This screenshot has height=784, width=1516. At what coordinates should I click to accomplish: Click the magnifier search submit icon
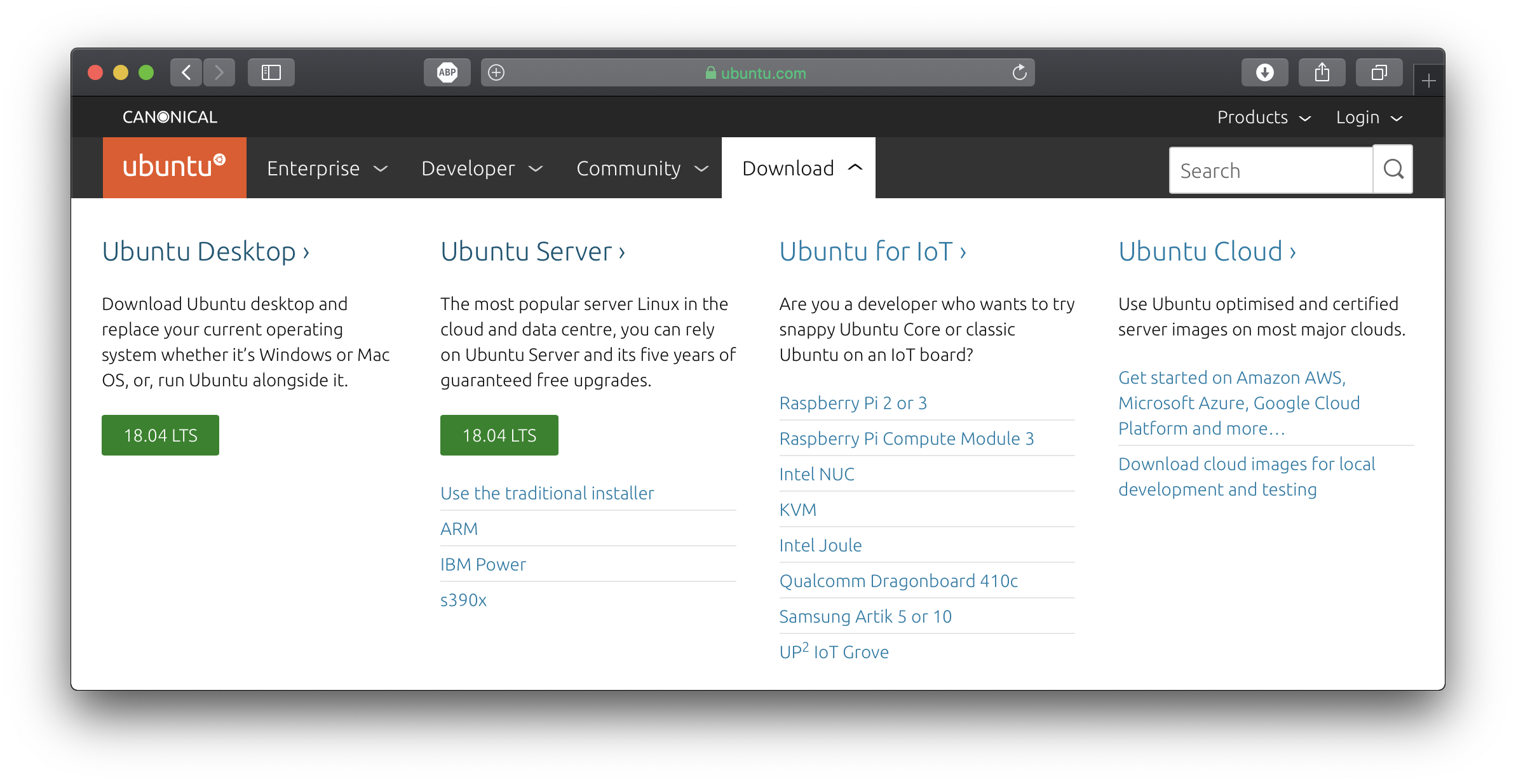click(x=1393, y=169)
